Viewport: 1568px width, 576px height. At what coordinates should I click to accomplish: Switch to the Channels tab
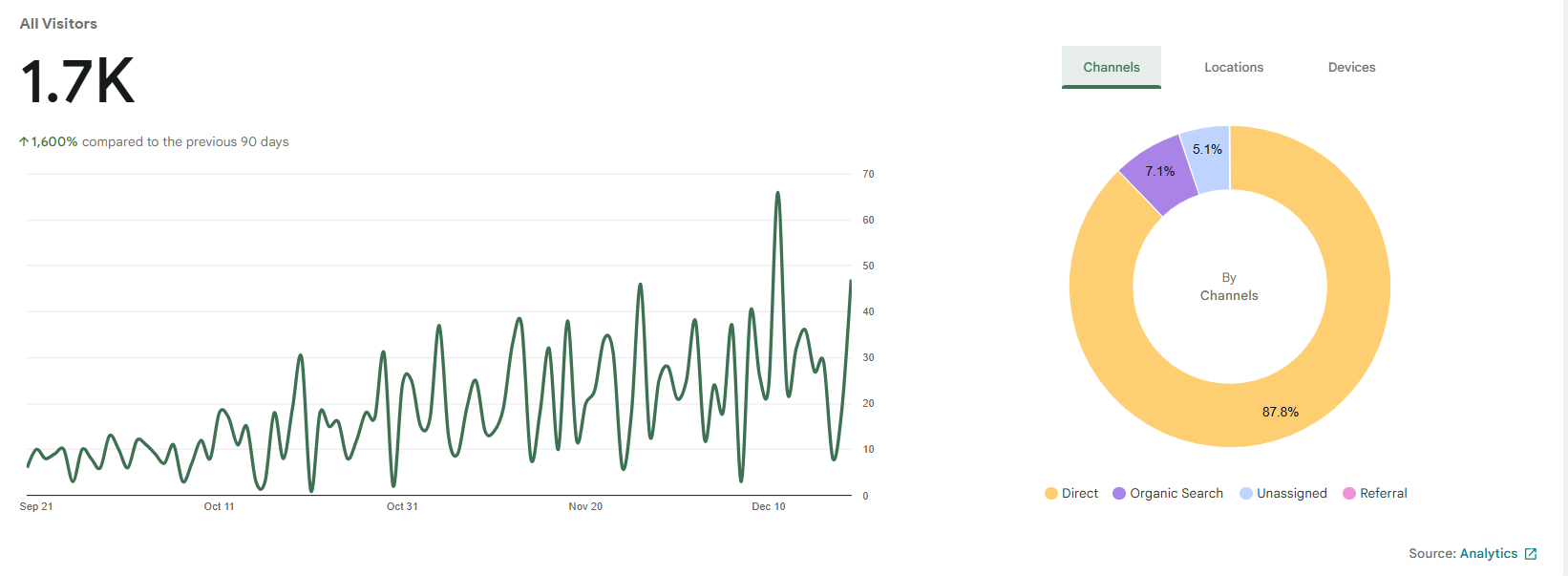[x=1111, y=67]
